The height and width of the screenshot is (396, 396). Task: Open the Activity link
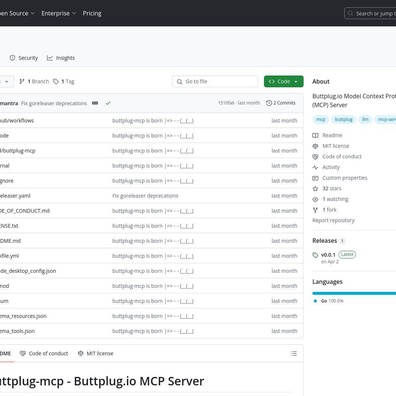331,167
